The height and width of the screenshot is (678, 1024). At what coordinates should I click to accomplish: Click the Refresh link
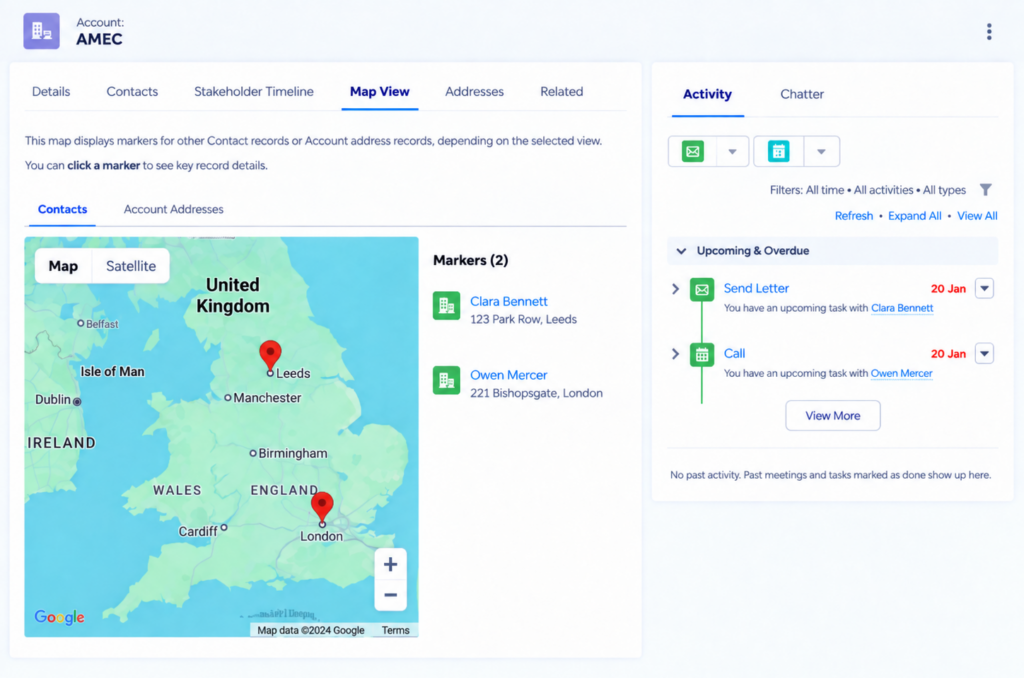point(854,216)
